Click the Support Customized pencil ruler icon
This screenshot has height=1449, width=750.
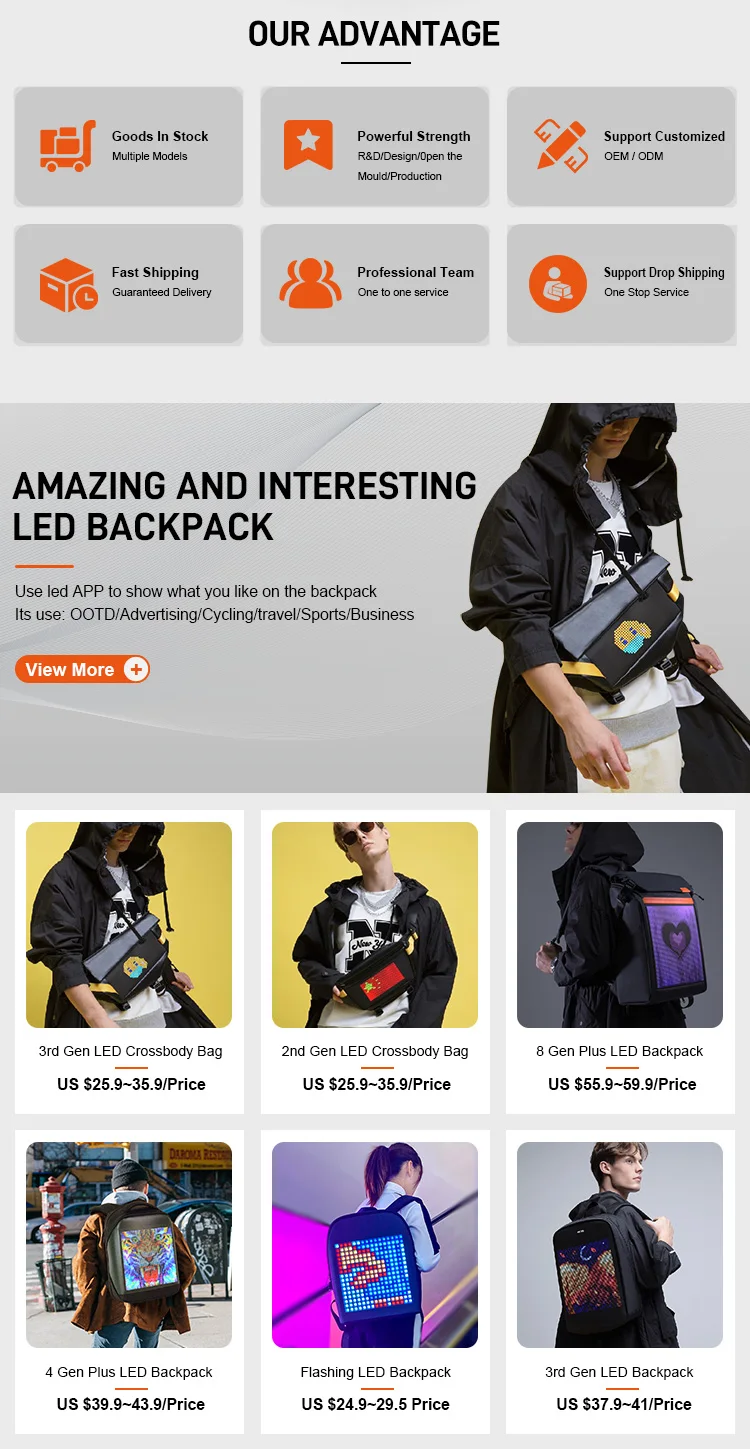(x=560, y=146)
